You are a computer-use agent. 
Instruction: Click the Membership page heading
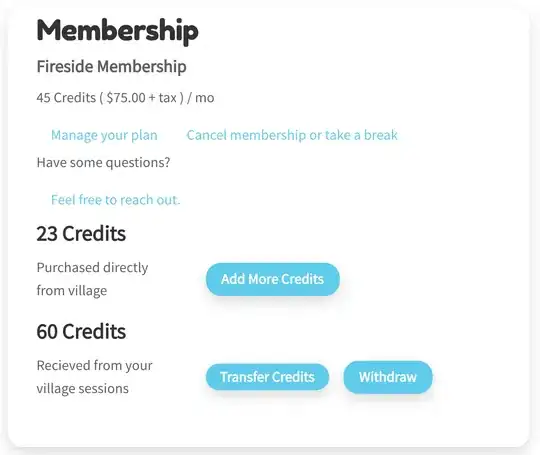[117, 32]
